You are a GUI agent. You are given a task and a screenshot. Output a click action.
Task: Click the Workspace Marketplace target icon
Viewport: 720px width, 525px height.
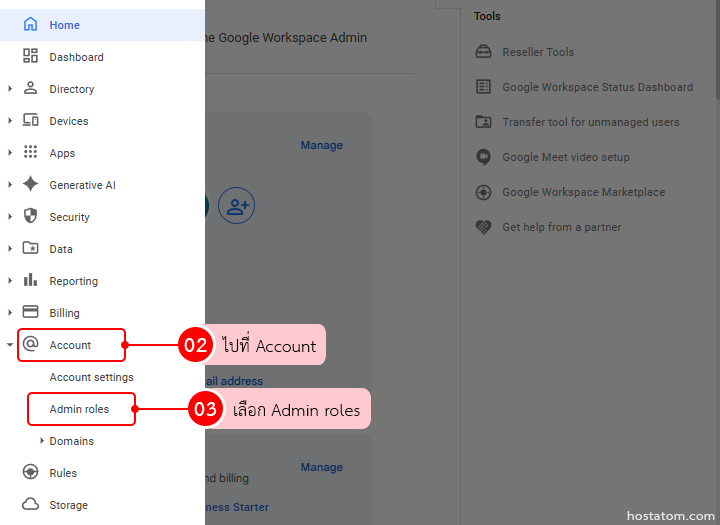pos(483,192)
